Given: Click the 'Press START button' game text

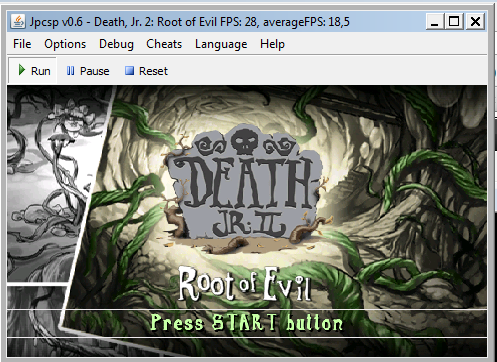Looking at the screenshot, I should point(247,323).
